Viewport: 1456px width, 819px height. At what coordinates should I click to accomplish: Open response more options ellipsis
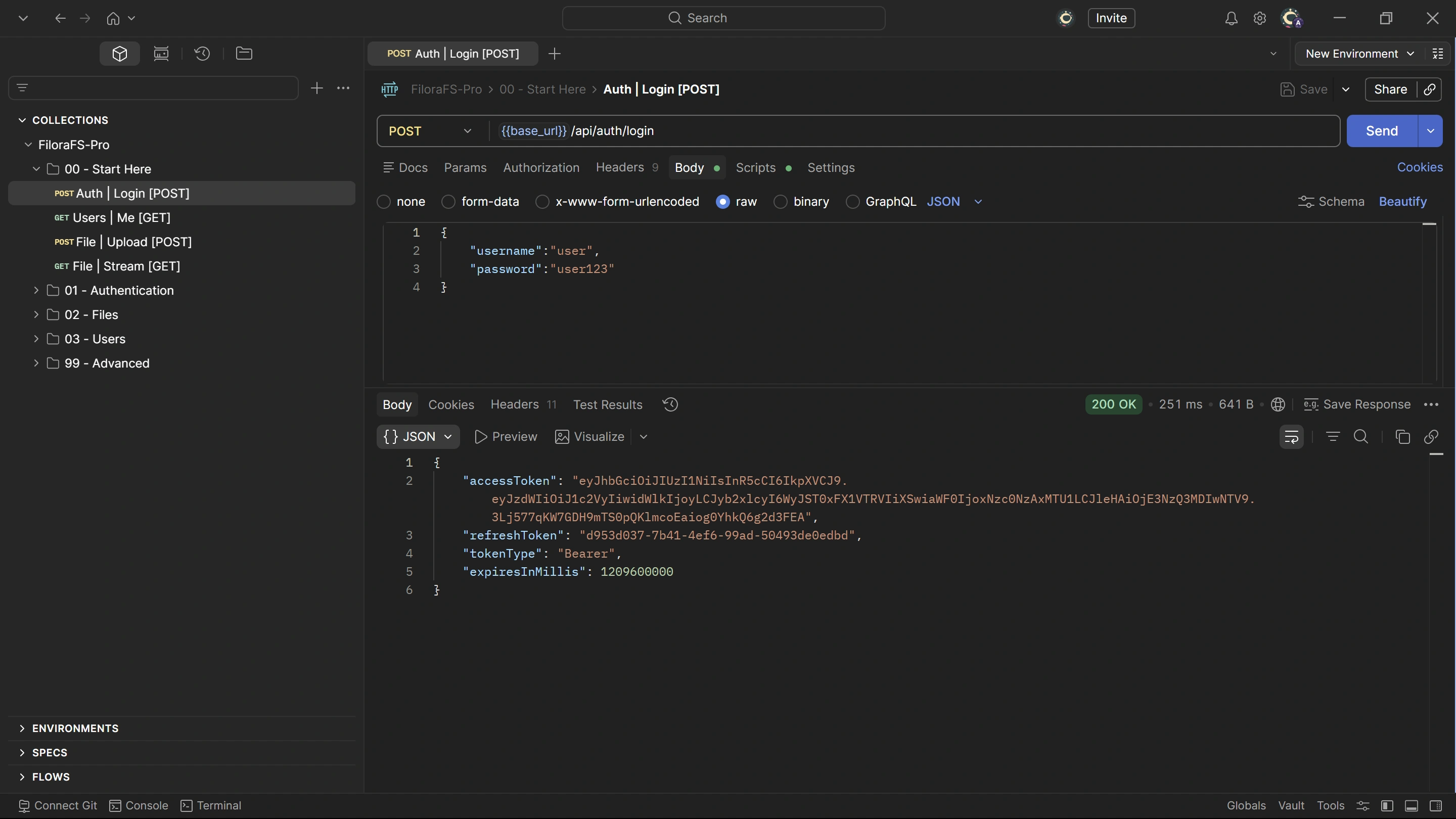tap(1431, 404)
